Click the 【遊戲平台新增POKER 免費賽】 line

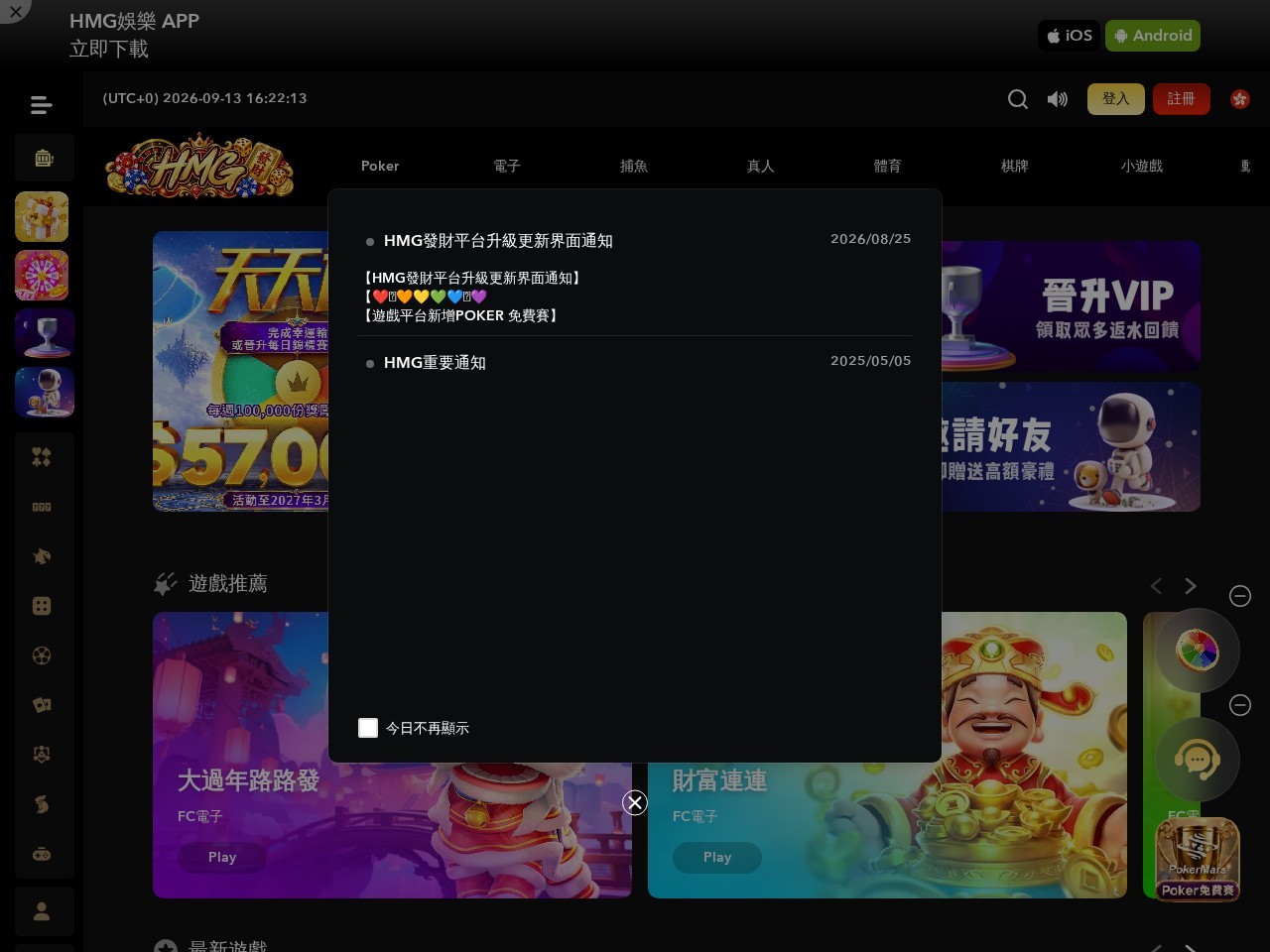(x=462, y=315)
